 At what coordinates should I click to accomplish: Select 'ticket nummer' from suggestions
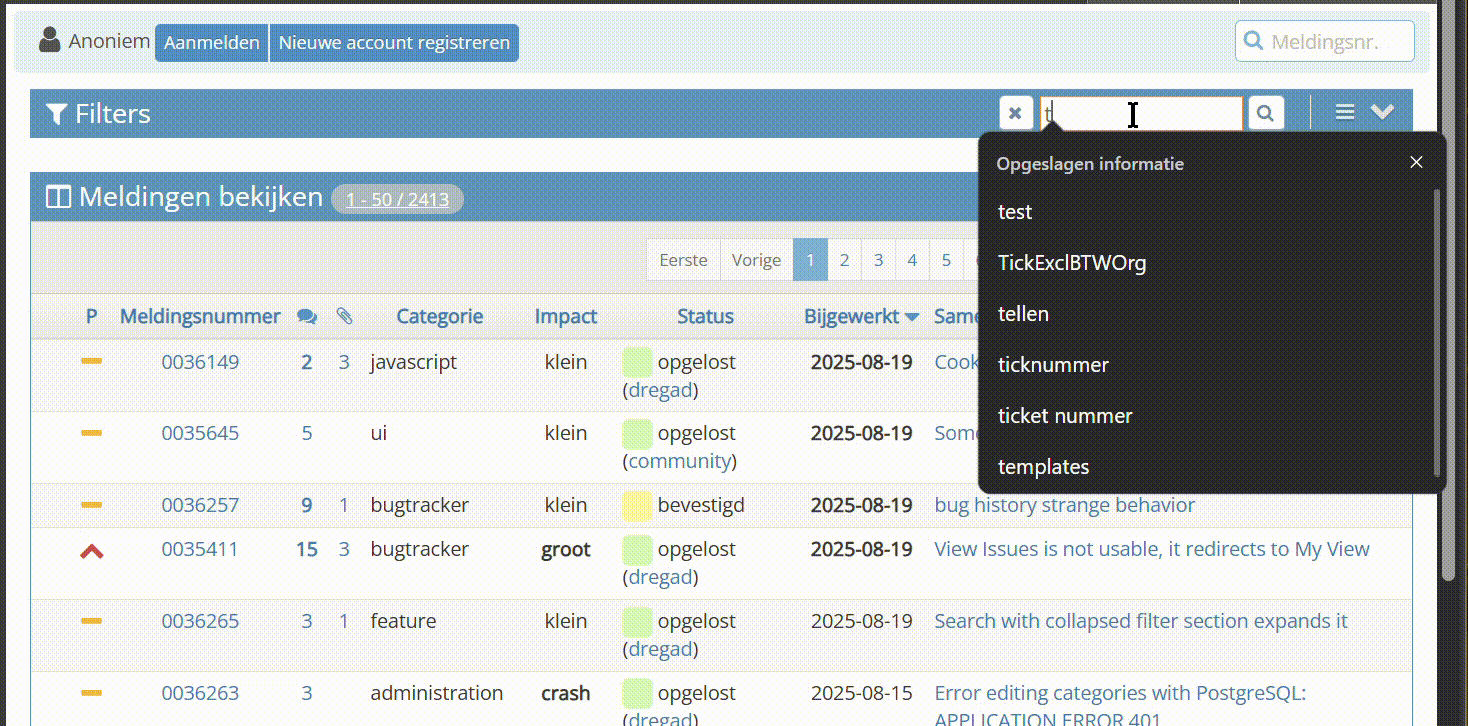(1065, 416)
